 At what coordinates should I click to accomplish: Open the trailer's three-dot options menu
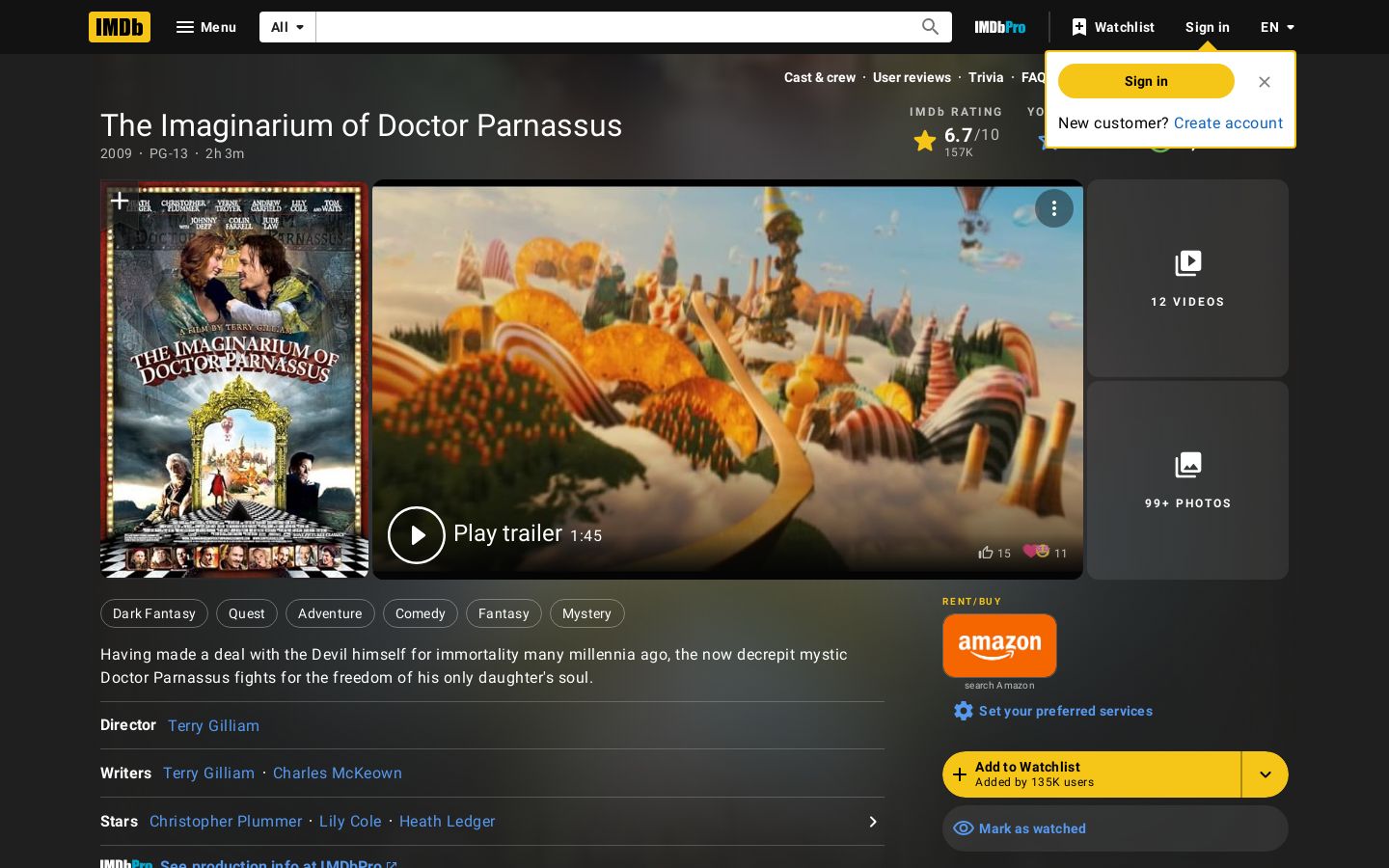1054,208
